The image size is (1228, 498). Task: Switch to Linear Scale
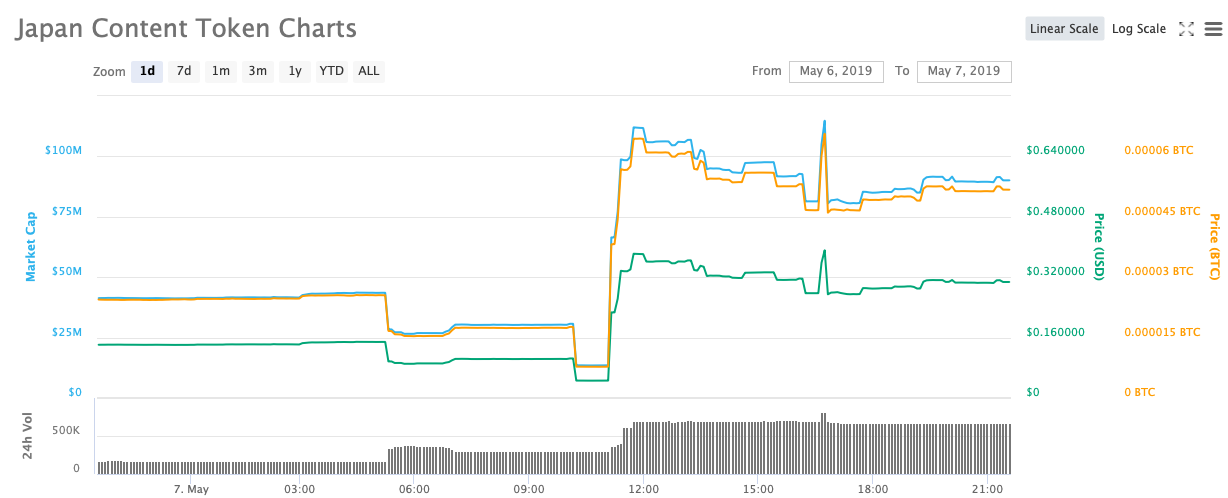pyautogui.click(x=1064, y=29)
